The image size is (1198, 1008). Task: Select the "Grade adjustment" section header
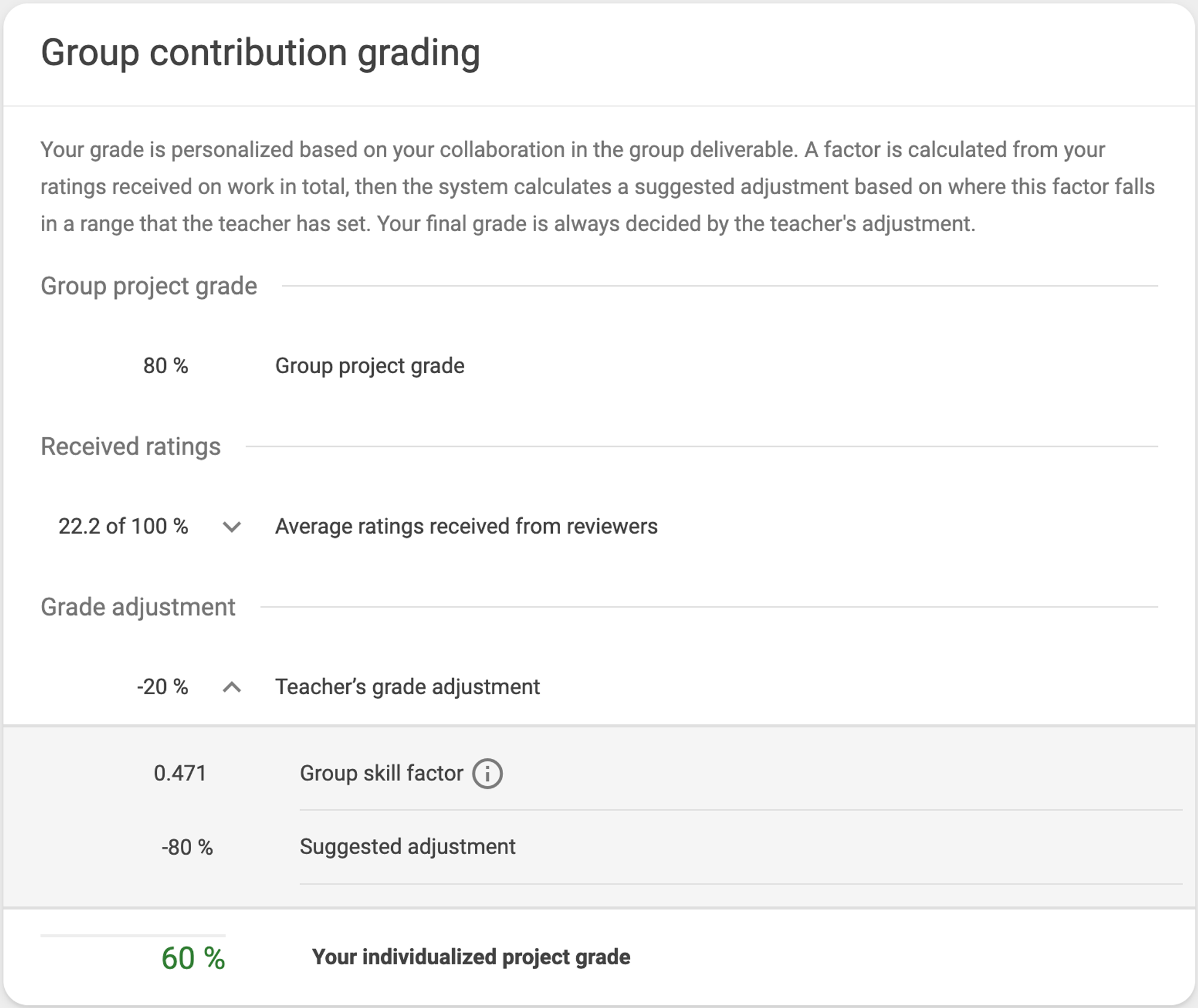coord(138,607)
